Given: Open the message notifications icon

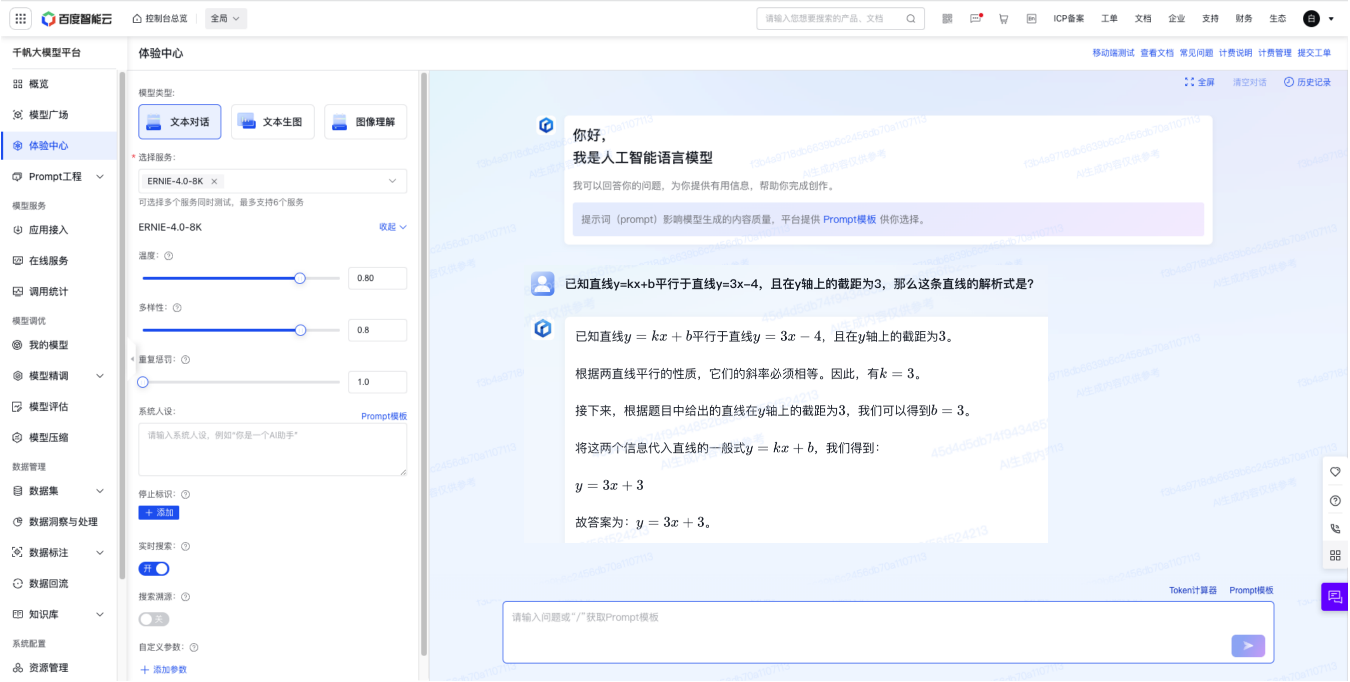Looking at the screenshot, I should (976, 18).
